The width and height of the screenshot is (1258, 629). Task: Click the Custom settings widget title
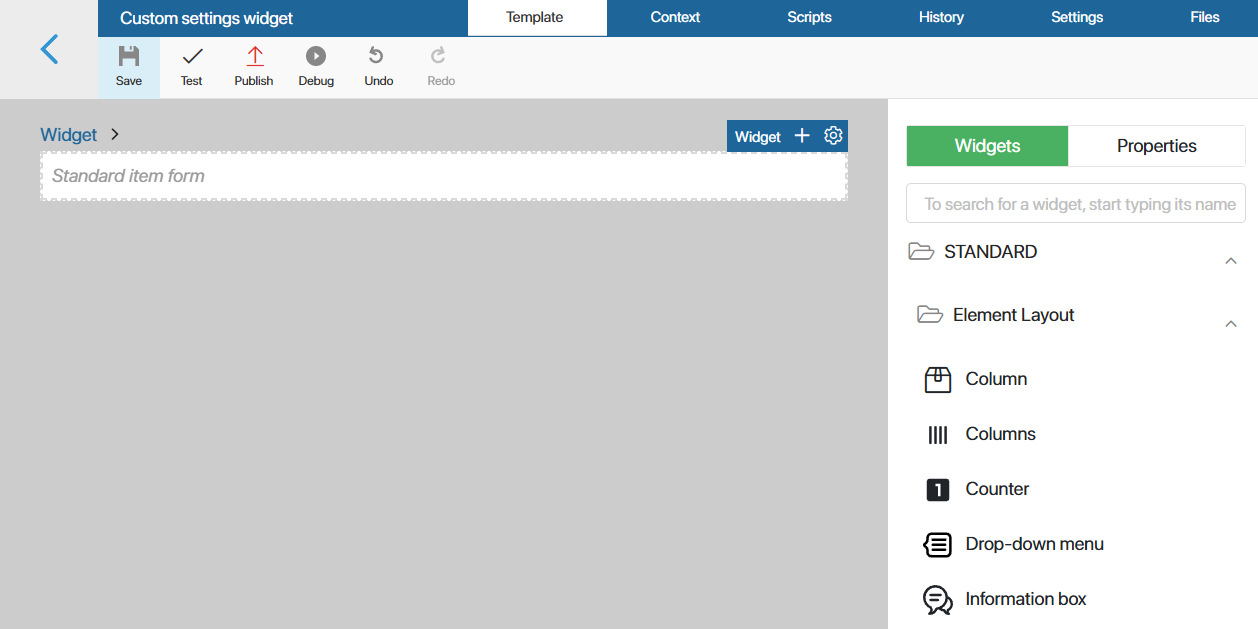point(206,18)
